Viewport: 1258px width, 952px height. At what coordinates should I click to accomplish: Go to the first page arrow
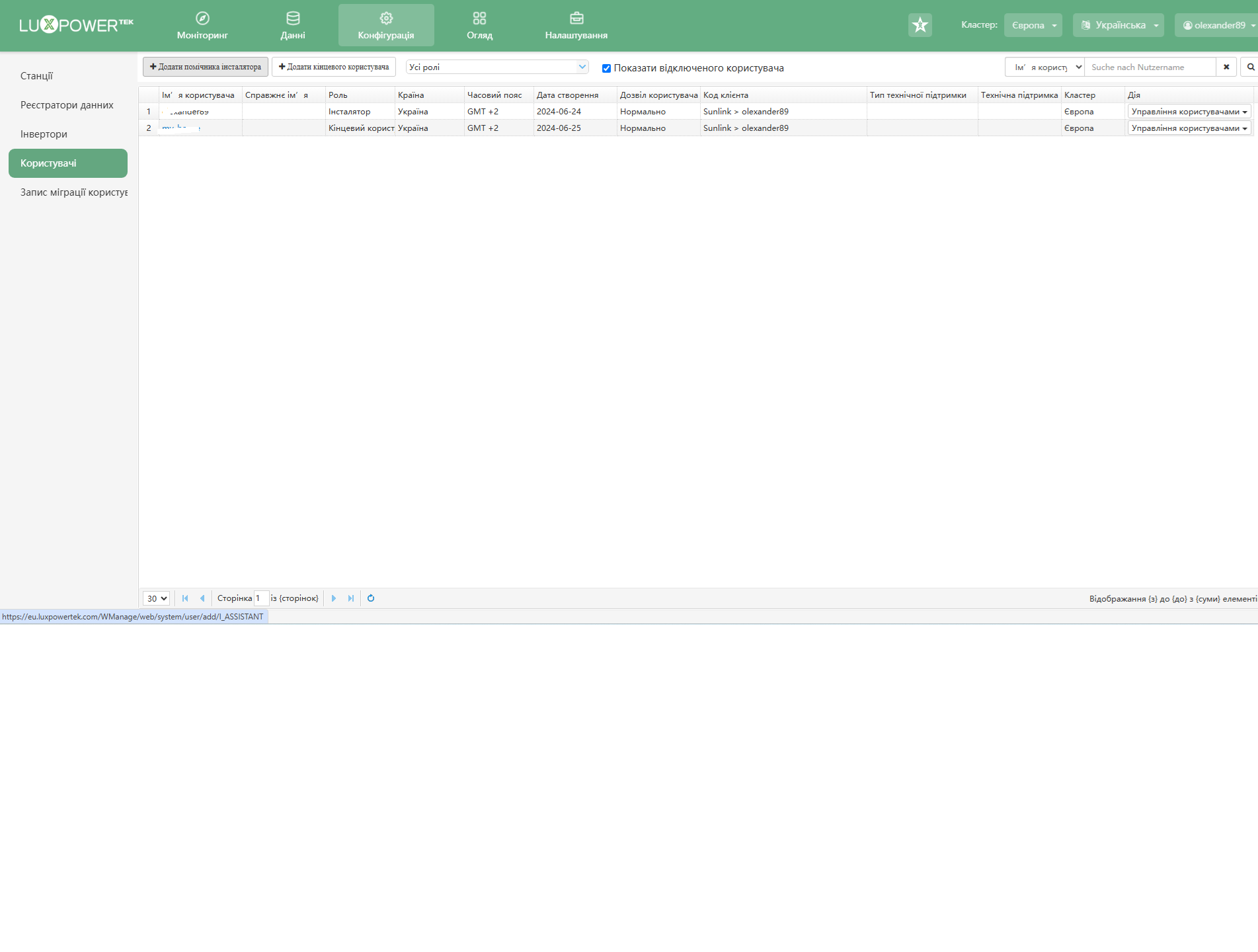(x=185, y=598)
